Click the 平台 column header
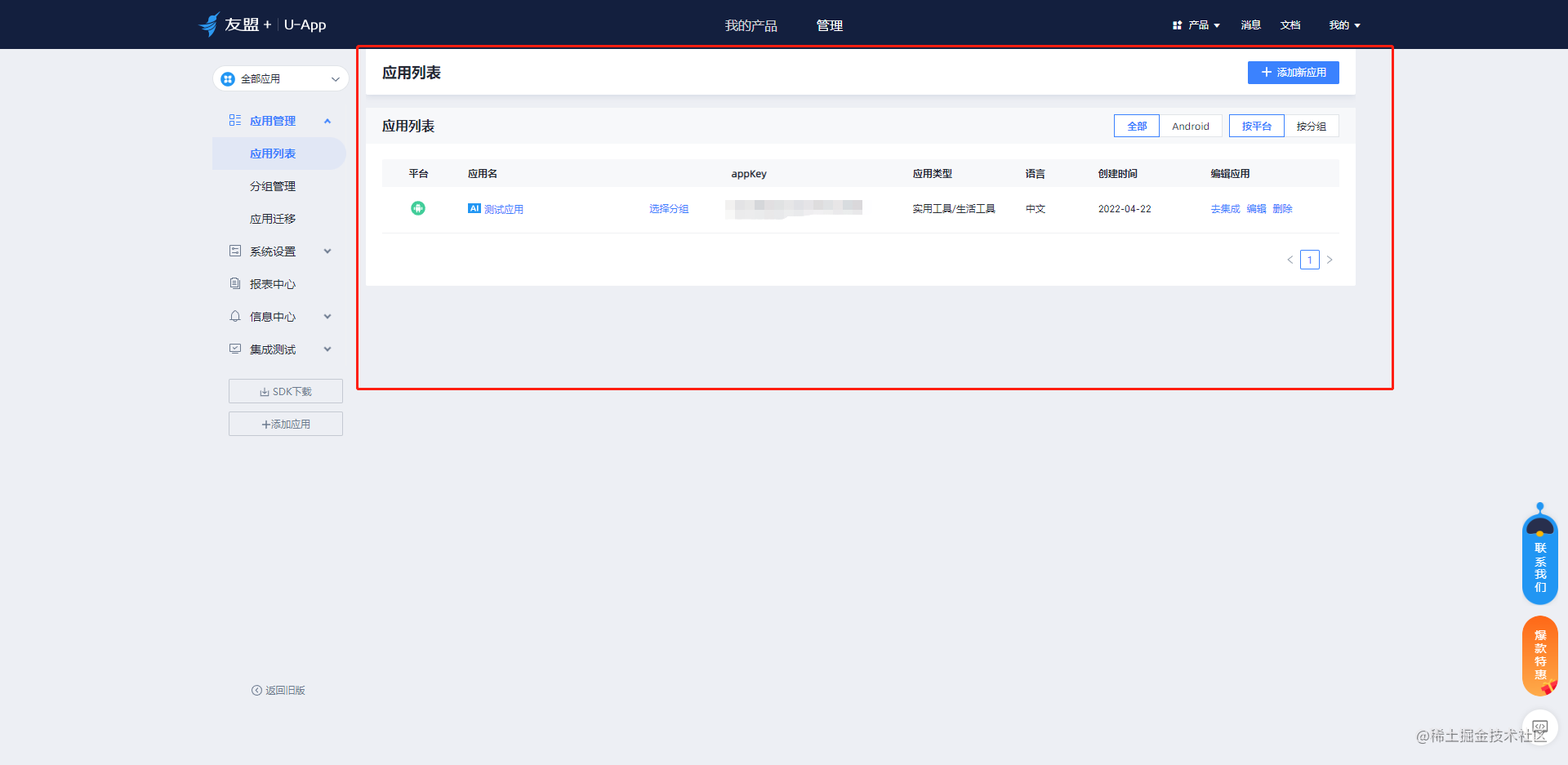This screenshot has height=765, width=1568. pos(419,174)
